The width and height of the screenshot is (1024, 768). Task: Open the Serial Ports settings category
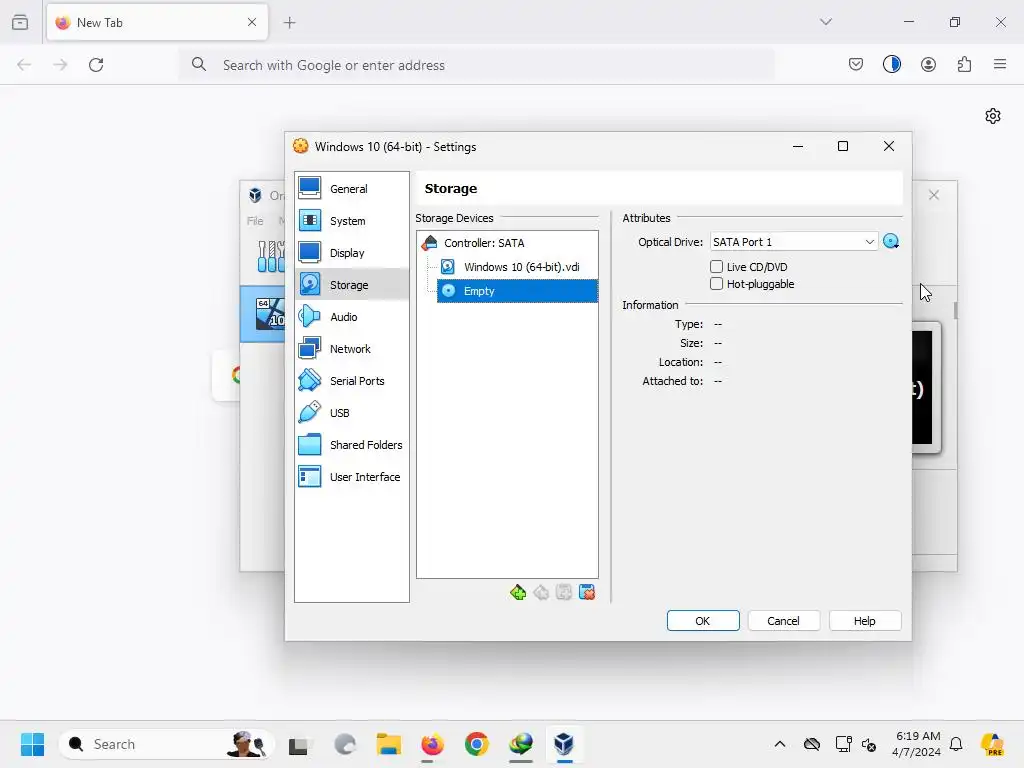pos(351,381)
